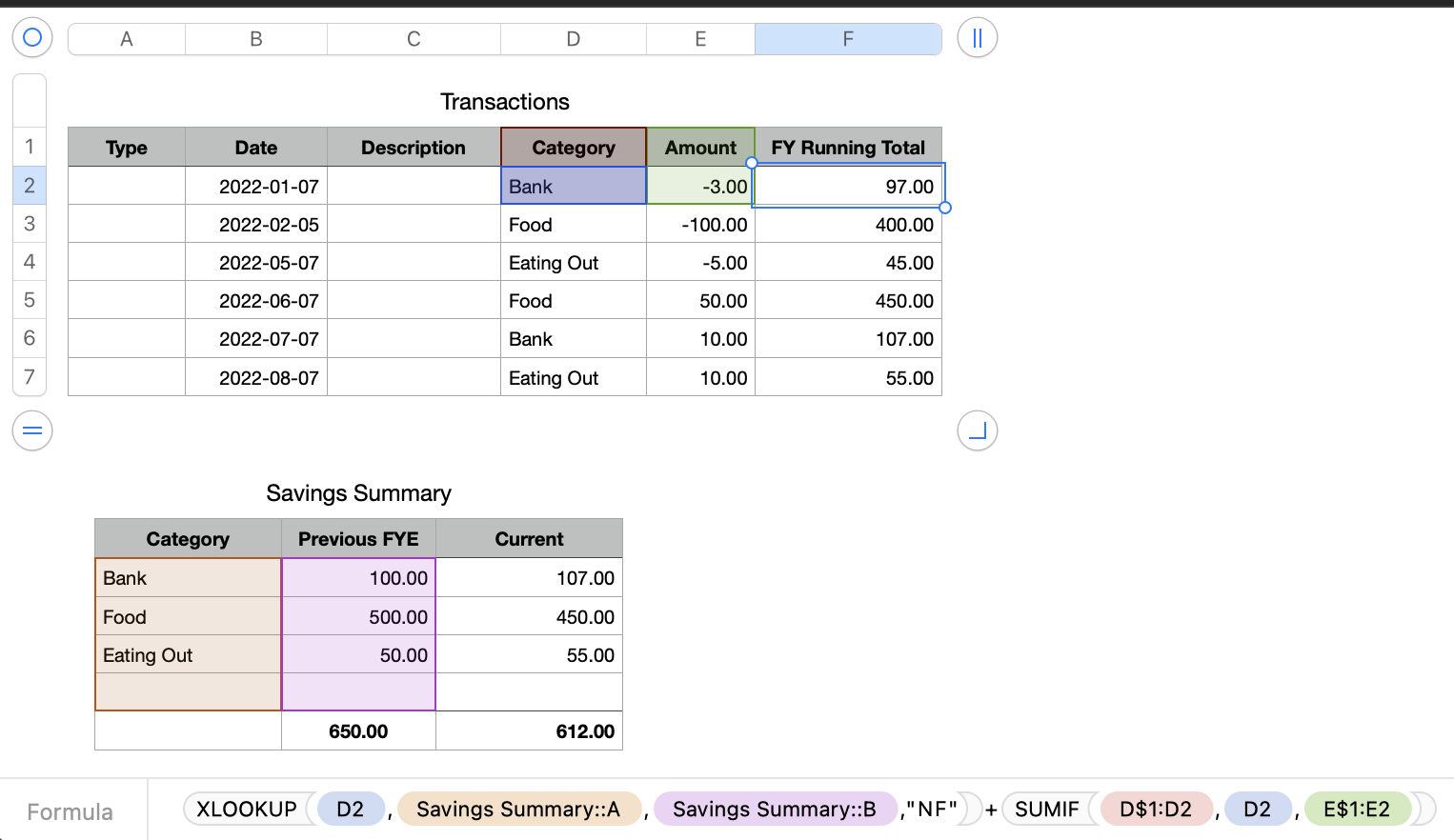Screen dimensions: 1454x840
Task: Select the 45.00 running total cell
Action: point(848,262)
